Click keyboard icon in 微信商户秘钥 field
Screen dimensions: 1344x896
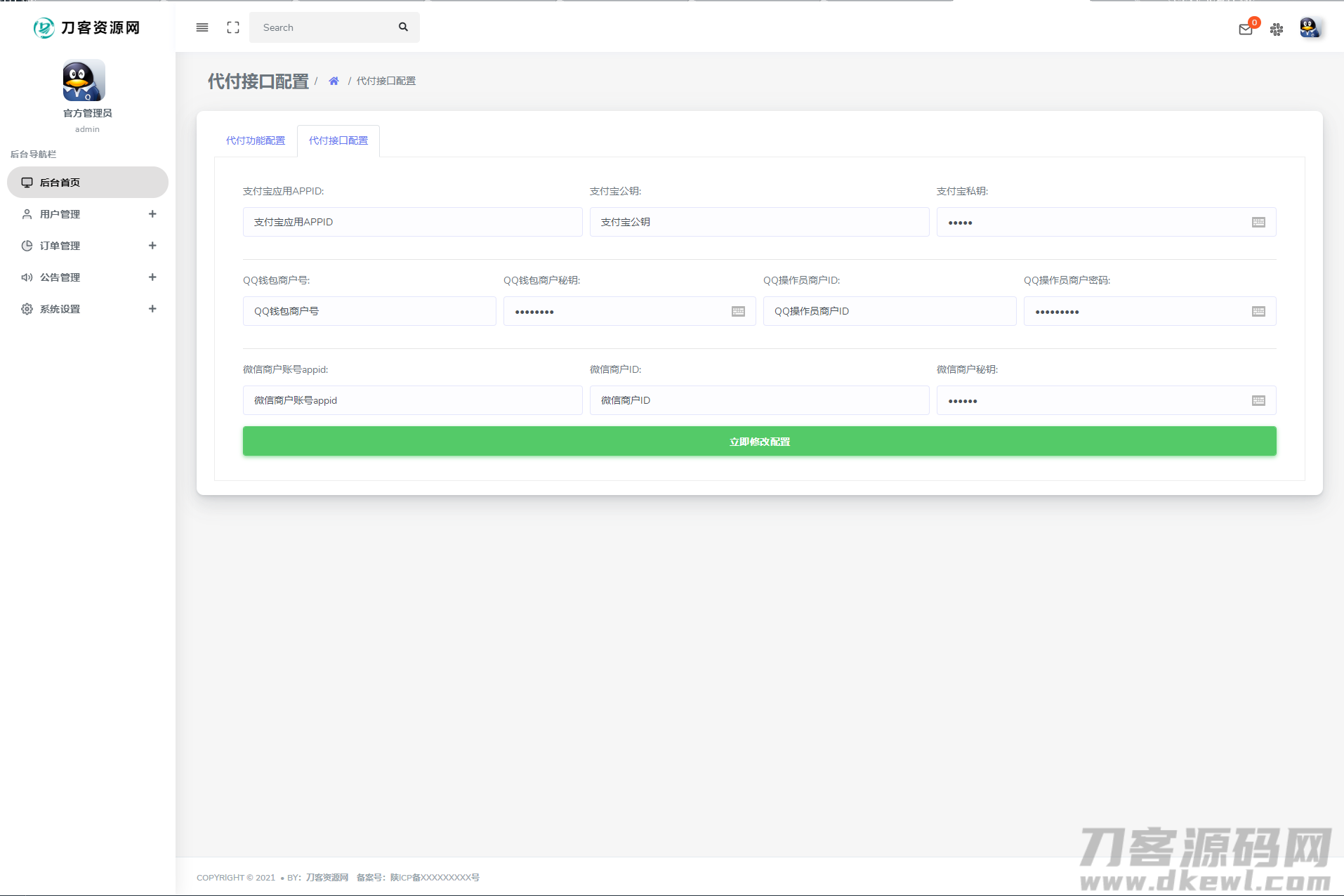tap(1258, 401)
